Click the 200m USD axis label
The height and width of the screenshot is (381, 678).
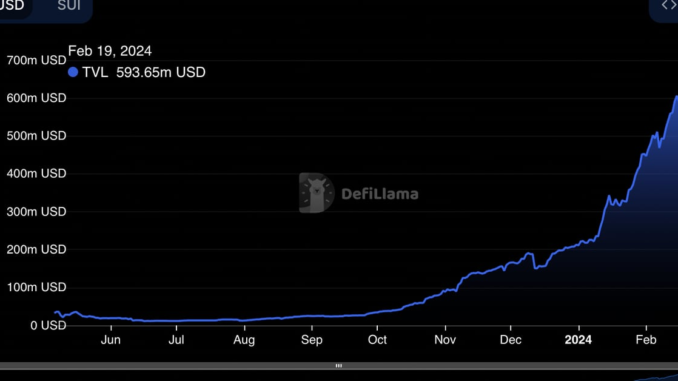tap(36, 250)
